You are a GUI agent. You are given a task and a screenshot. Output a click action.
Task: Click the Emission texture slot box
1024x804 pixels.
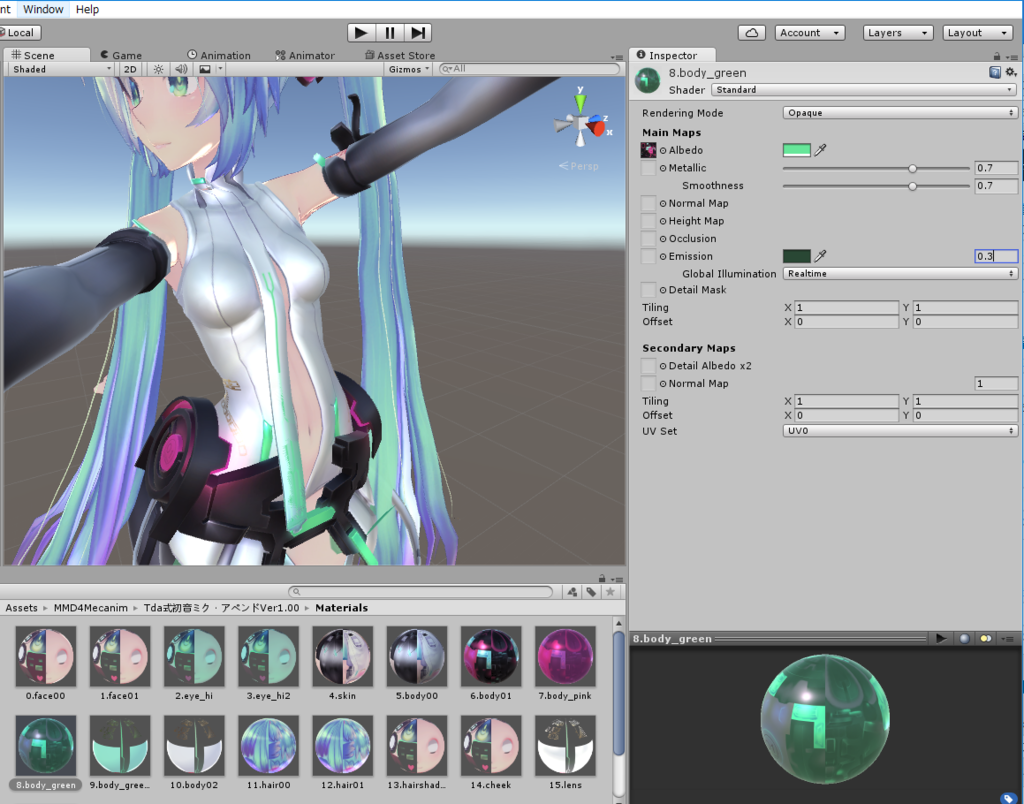(648, 256)
